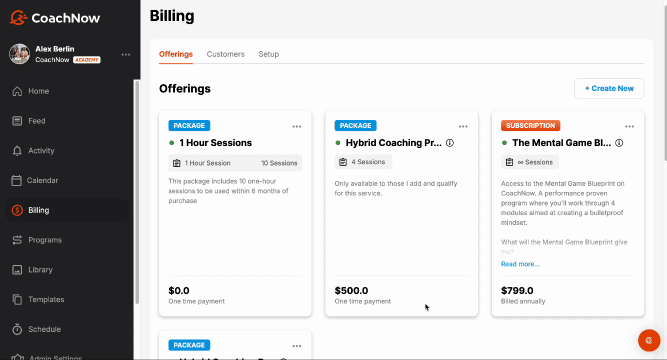667x360 pixels.
Task: Click the 1 Hour Session clipboard icon
Action: (177, 163)
